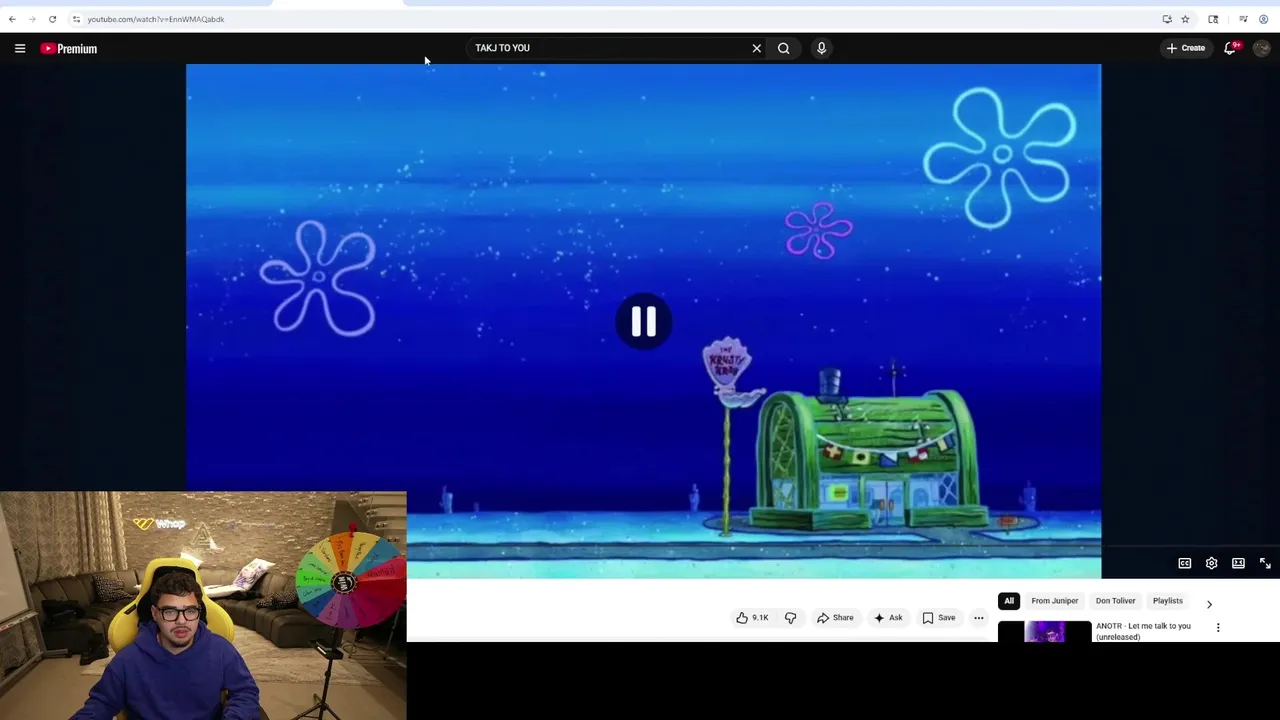This screenshot has width=1280, height=720.
Task: Select the All filter chip
Action: pos(1009,601)
